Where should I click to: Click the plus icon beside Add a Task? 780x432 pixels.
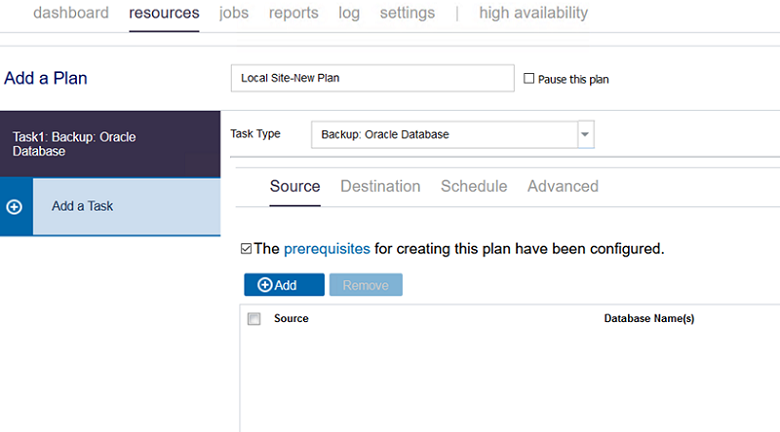[x=15, y=207]
